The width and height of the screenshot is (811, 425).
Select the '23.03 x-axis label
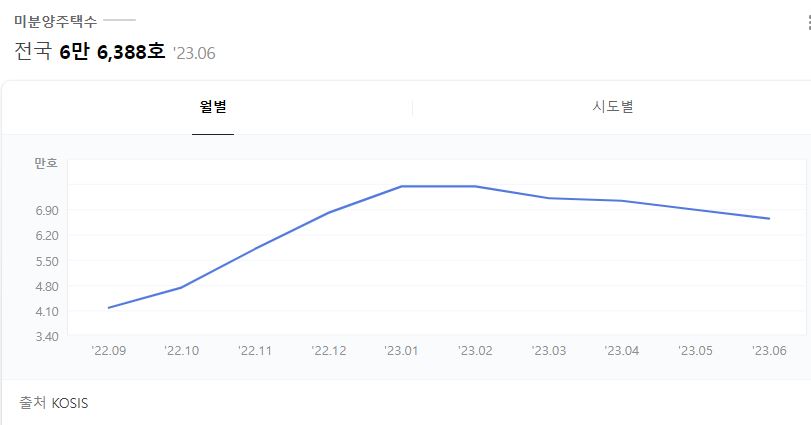(x=549, y=351)
